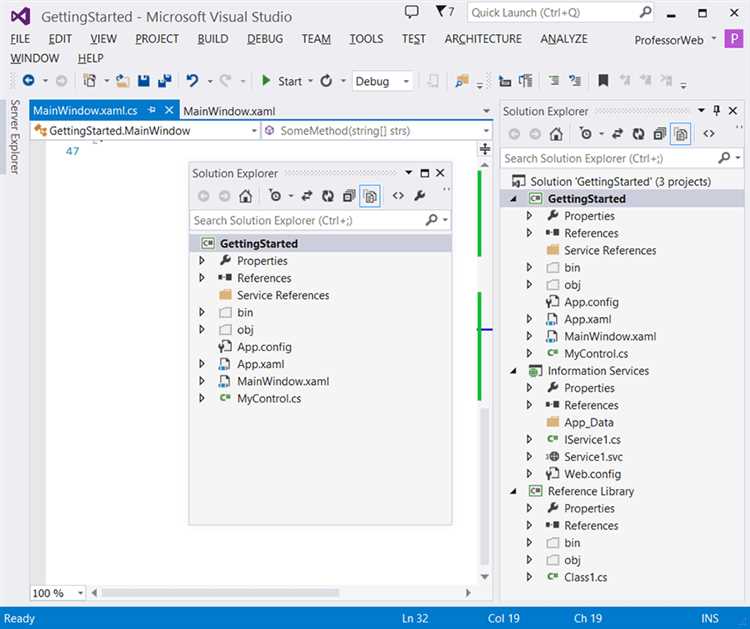
Task: Click the ProfessorWeb account name
Action: click(669, 40)
